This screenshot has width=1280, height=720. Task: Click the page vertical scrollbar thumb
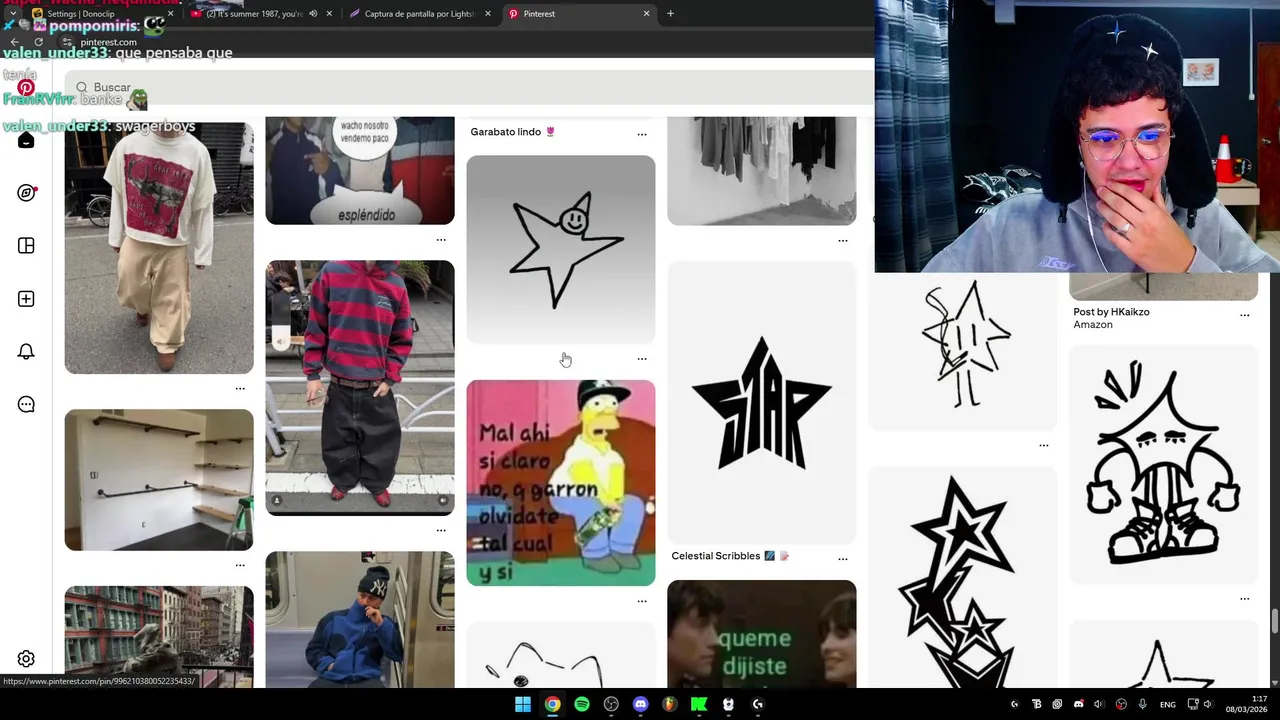pyautogui.click(x=1274, y=620)
